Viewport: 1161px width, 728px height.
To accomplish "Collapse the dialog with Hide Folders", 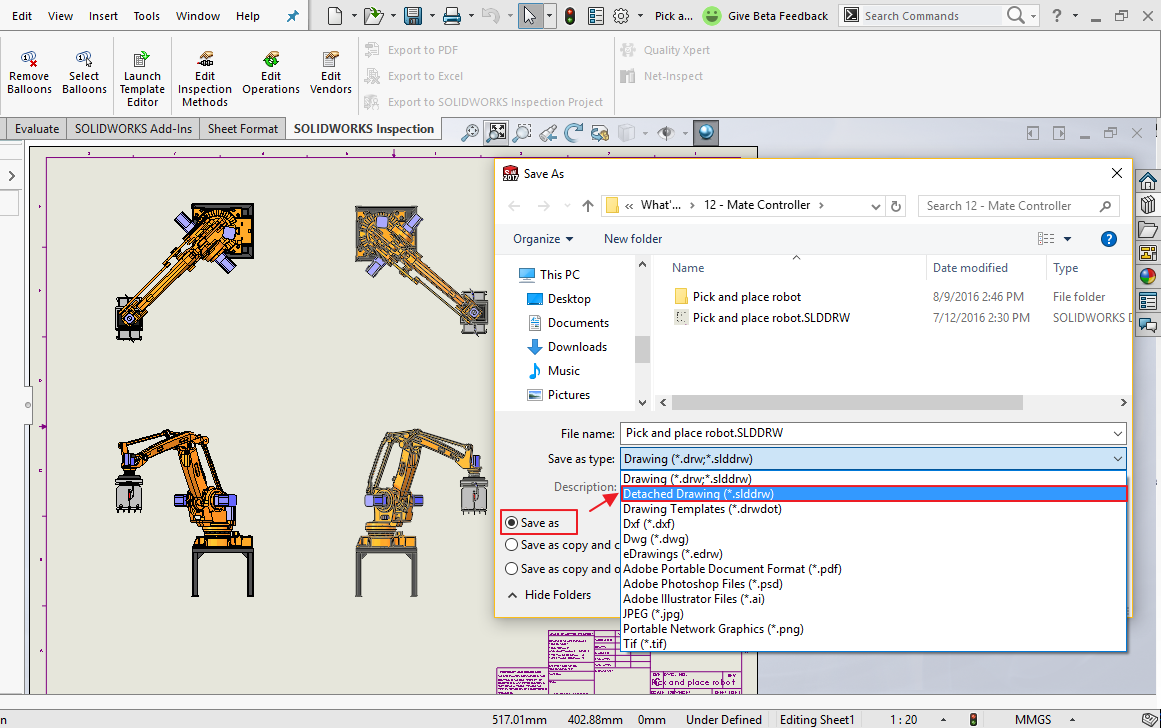I will (x=549, y=595).
